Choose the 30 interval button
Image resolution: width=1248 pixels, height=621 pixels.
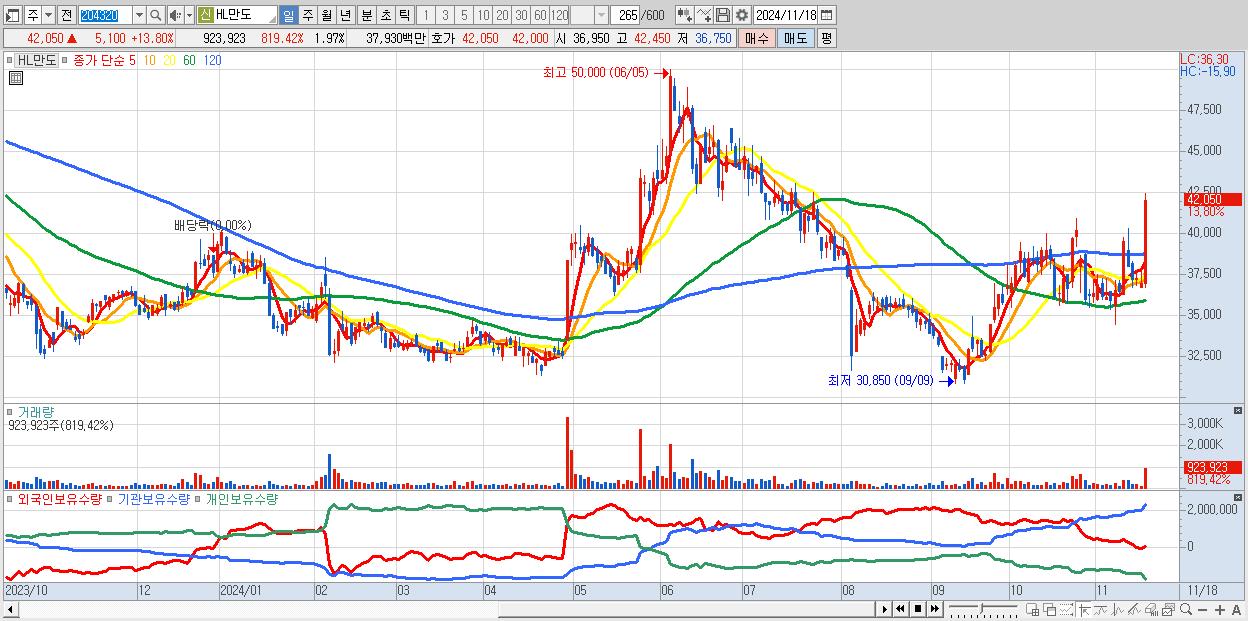click(x=521, y=15)
